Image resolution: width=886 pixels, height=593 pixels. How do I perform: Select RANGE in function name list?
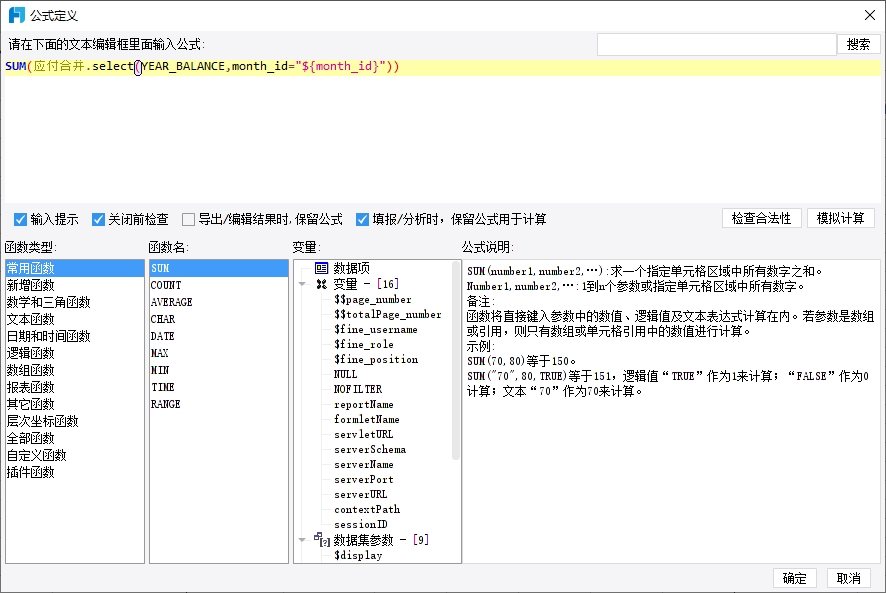click(219, 404)
